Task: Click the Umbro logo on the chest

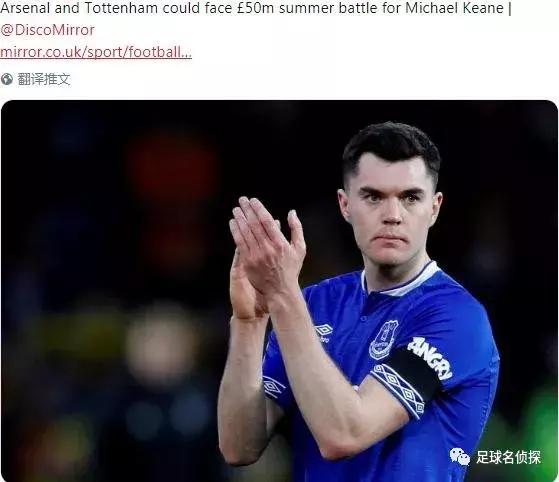Action: pyautogui.click(x=323, y=332)
